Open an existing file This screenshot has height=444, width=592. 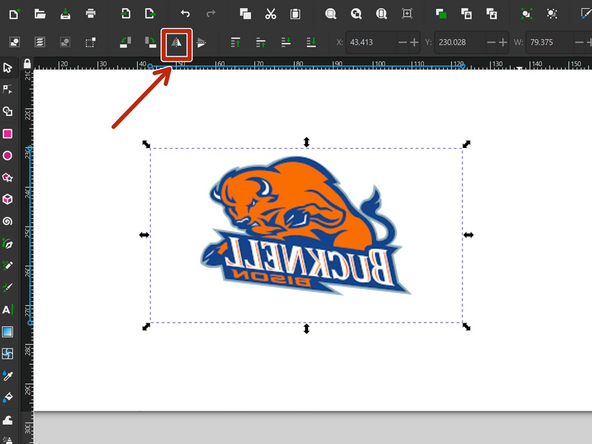tap(40, 14)
